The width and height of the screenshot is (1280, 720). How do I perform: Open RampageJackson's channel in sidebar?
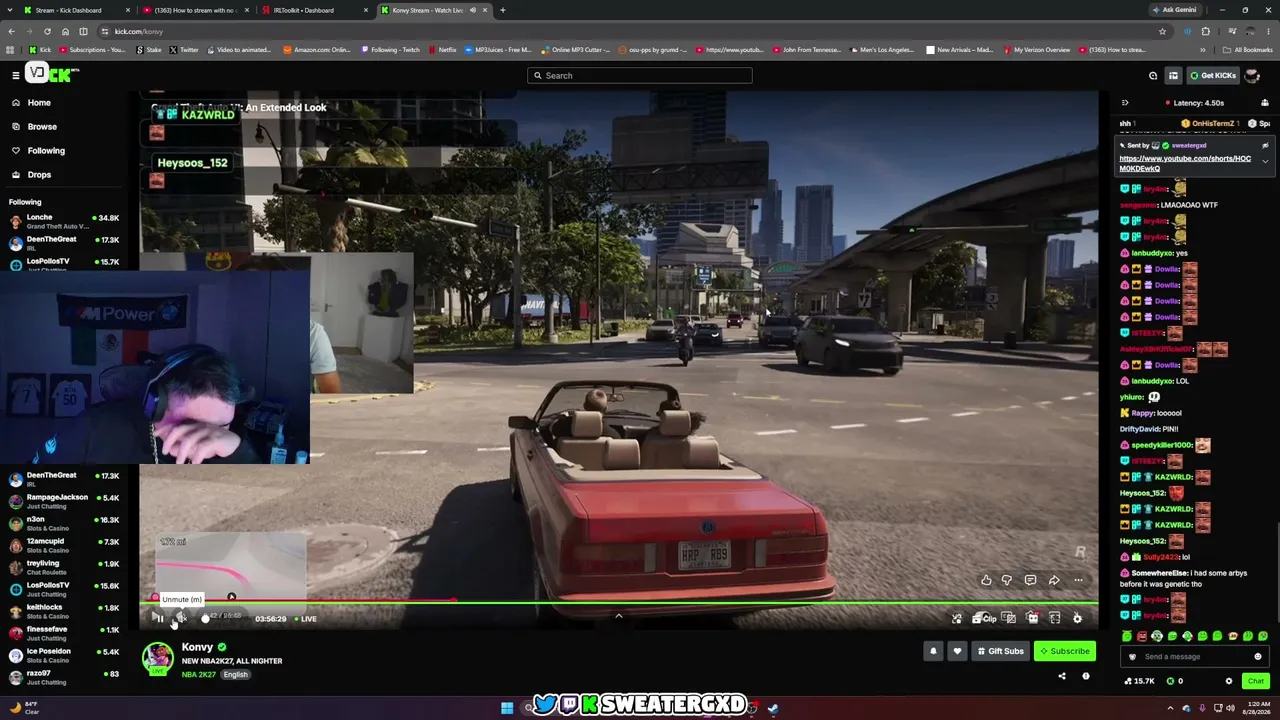coord(62,501)
